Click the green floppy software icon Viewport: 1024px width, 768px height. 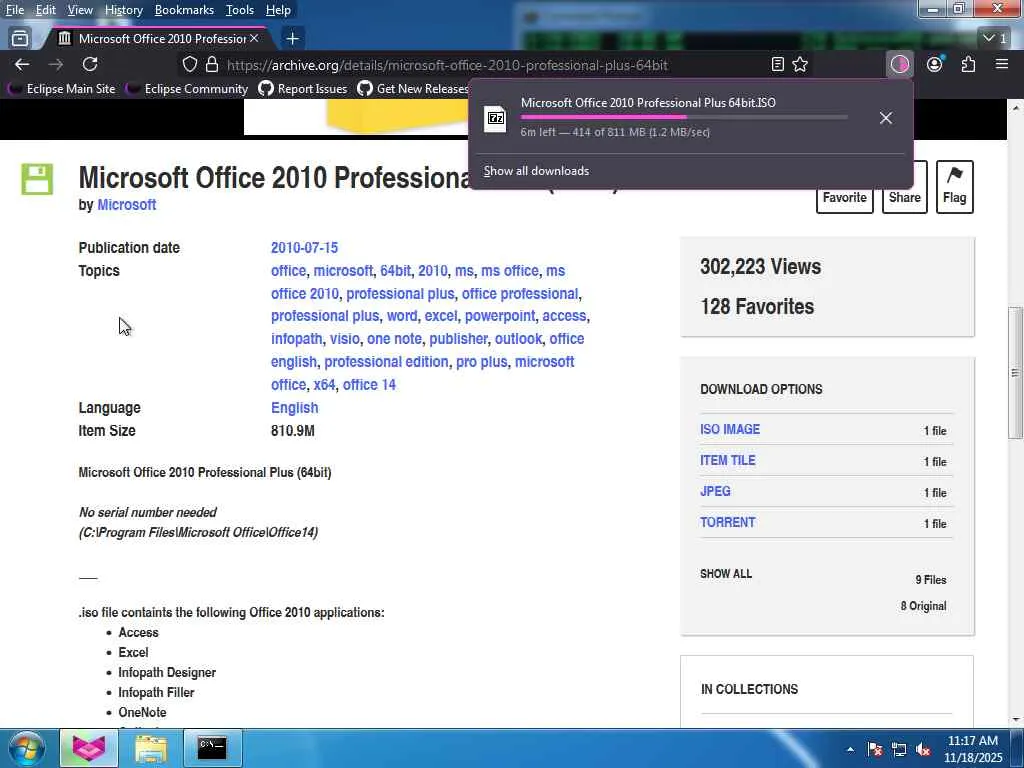click(37, 179)
